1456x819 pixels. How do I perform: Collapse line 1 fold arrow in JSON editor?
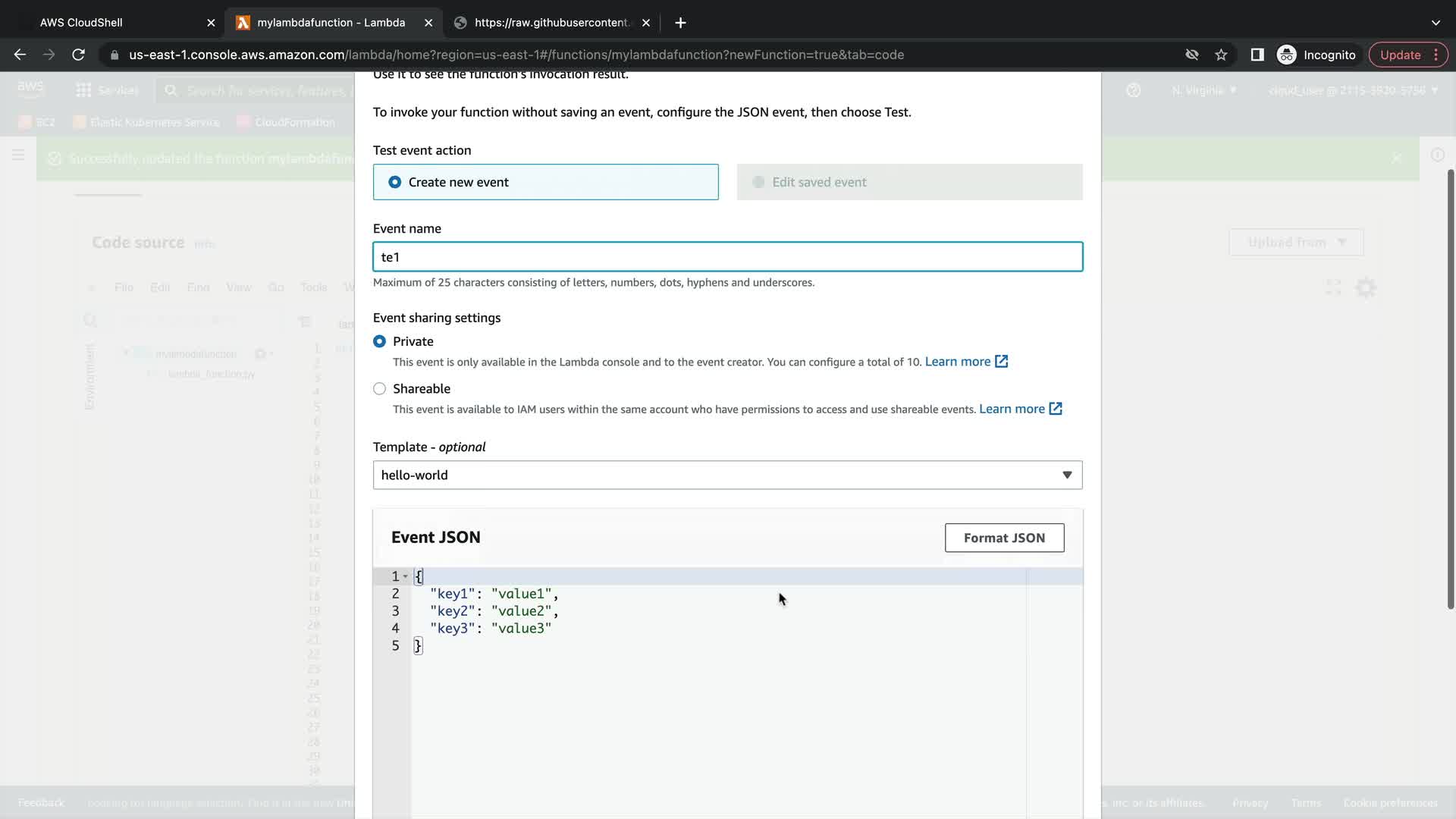[406, 576]
